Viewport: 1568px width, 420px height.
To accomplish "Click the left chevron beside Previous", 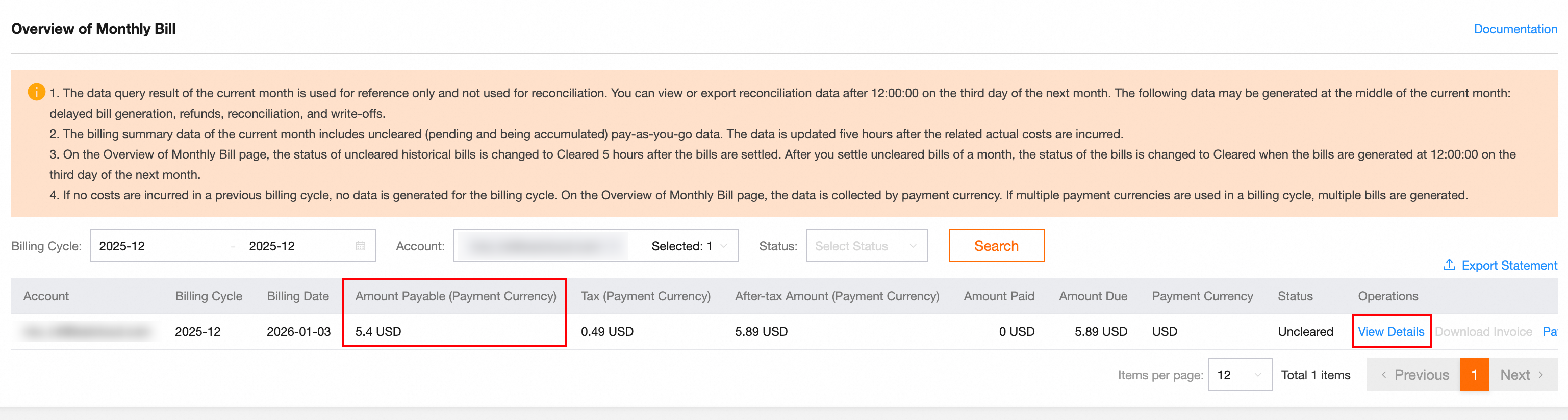I will point(1383,375).
